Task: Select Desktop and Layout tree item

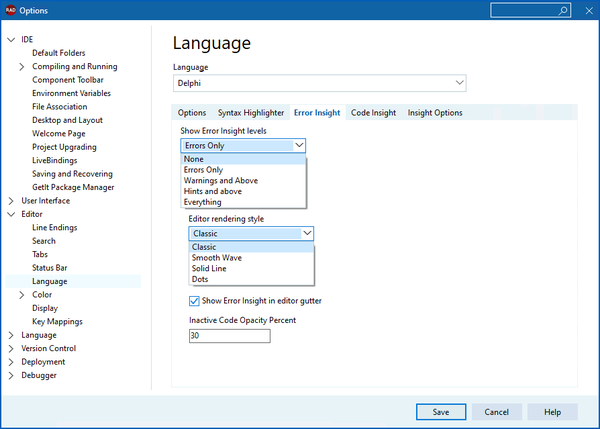Action: pos(67,120)
